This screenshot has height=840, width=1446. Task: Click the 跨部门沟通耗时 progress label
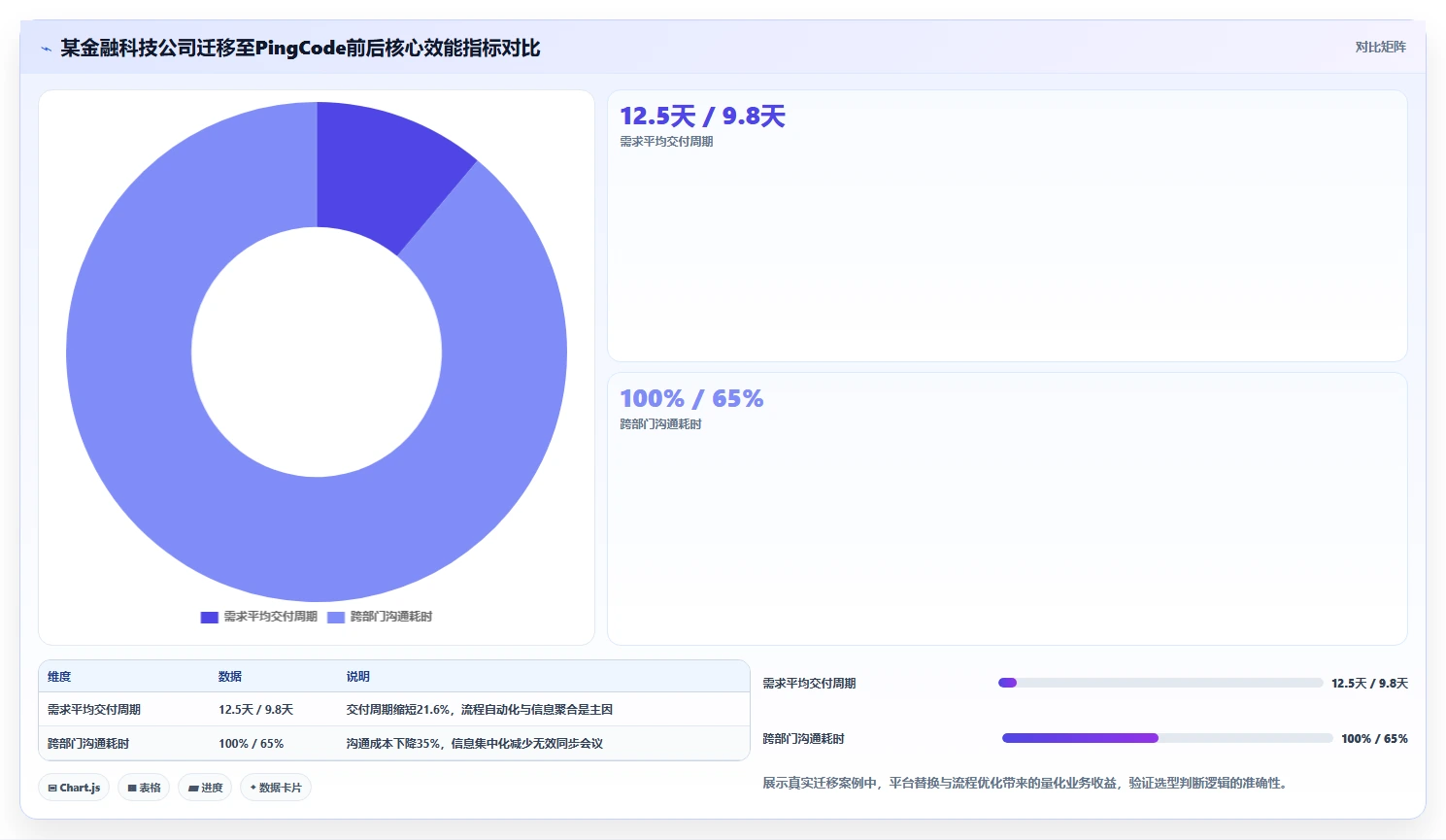803,739
